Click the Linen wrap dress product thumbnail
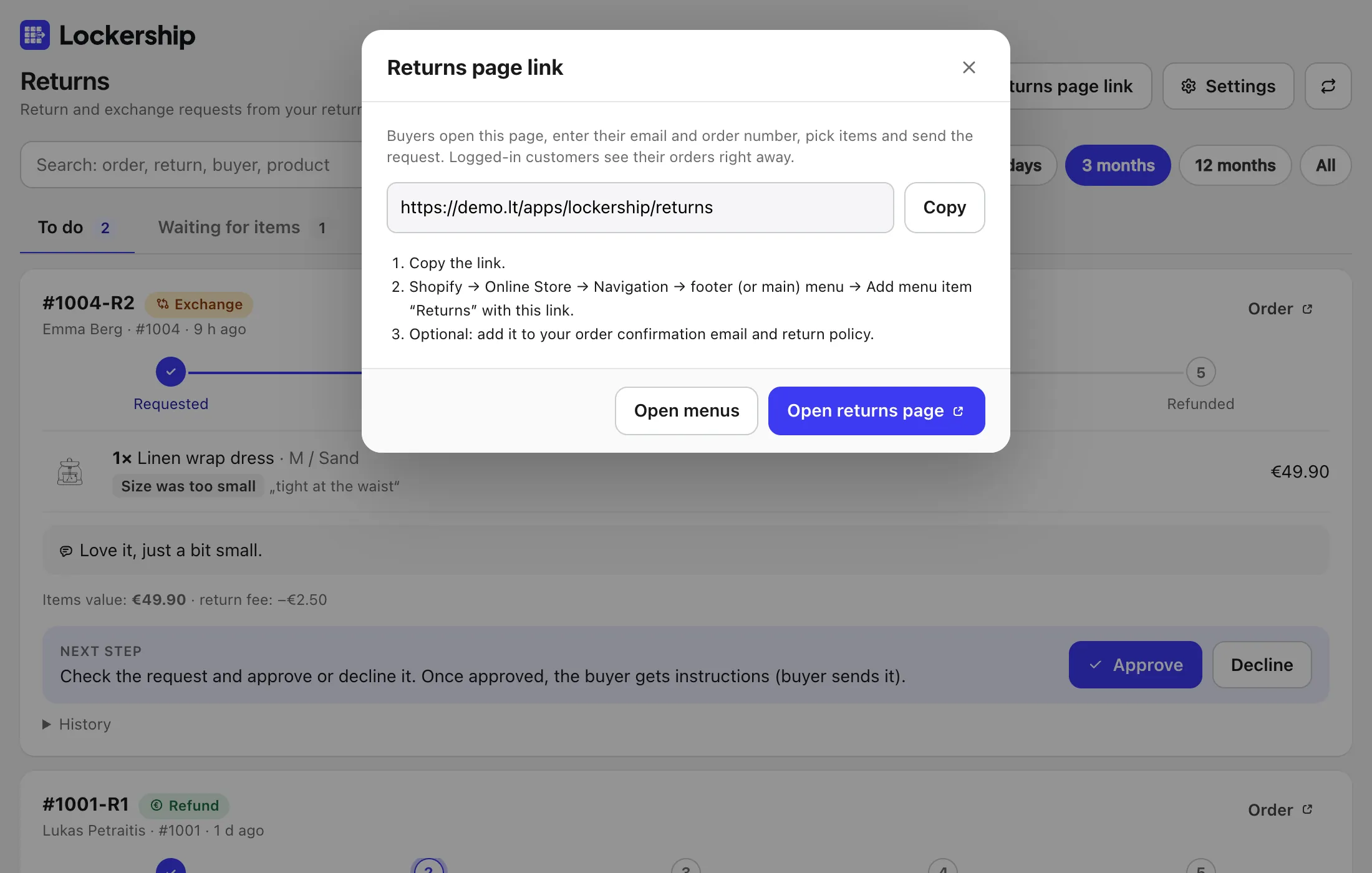This screenshot has width=1372, height=873. coord(70,471)
